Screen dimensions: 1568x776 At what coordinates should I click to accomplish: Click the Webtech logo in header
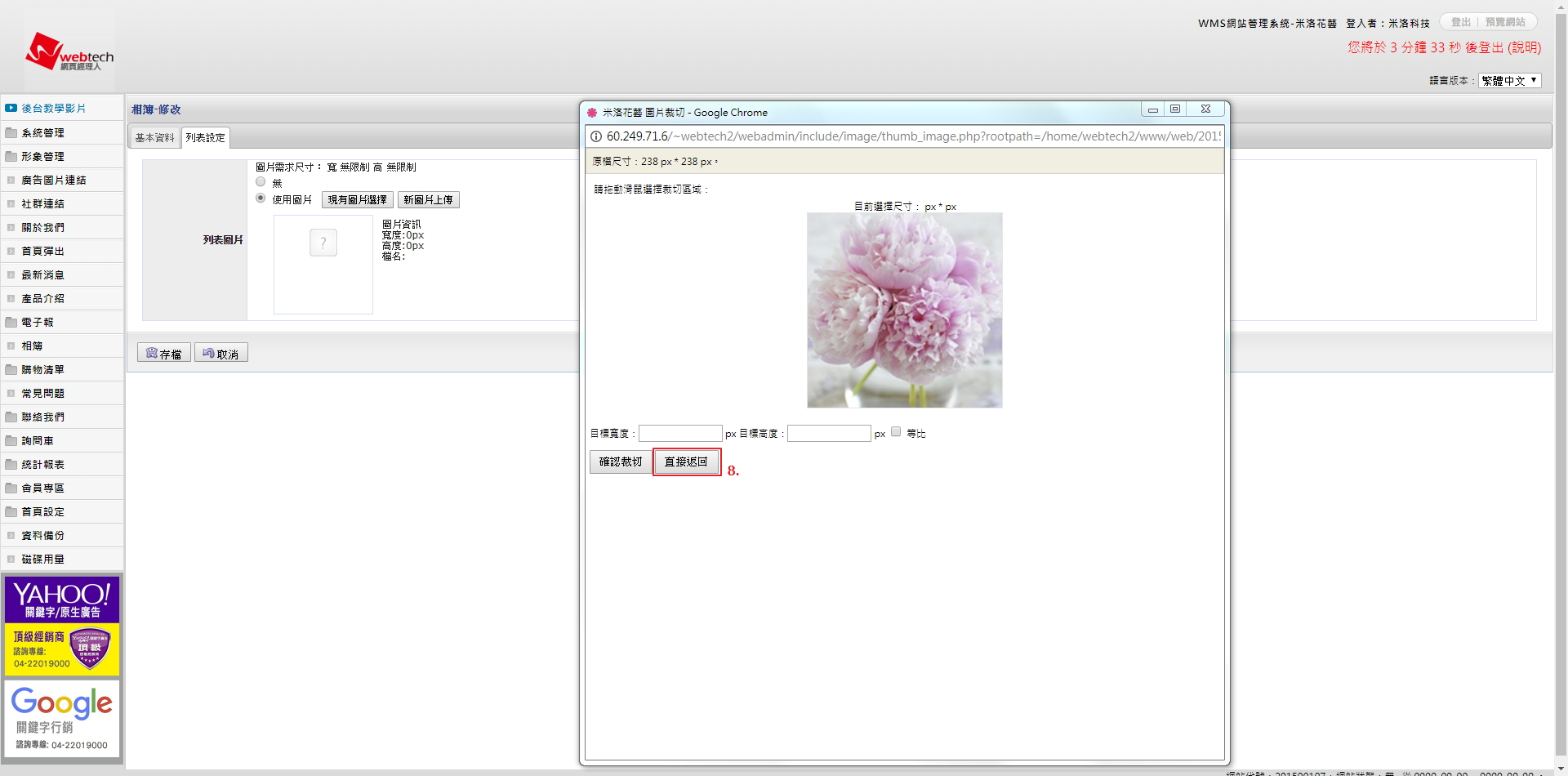click(x=69, y=53)
